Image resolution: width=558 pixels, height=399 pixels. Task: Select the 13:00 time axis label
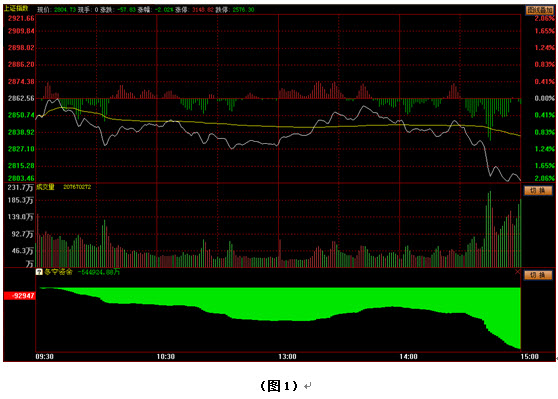287,357
